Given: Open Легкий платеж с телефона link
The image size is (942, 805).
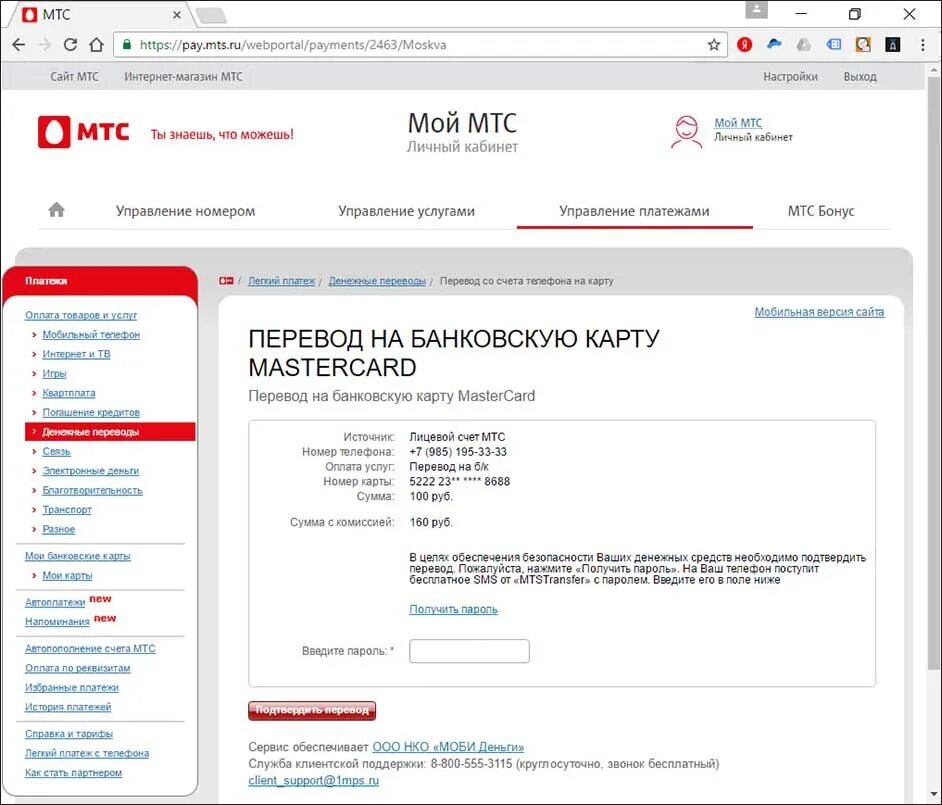Looking at the screenshot, I should tap(87, 753).
